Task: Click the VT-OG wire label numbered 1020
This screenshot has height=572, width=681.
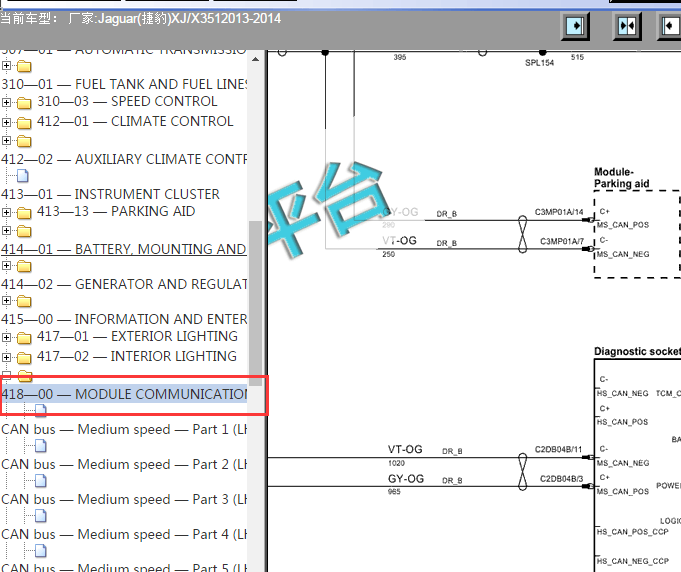Action: coord(405,450)
